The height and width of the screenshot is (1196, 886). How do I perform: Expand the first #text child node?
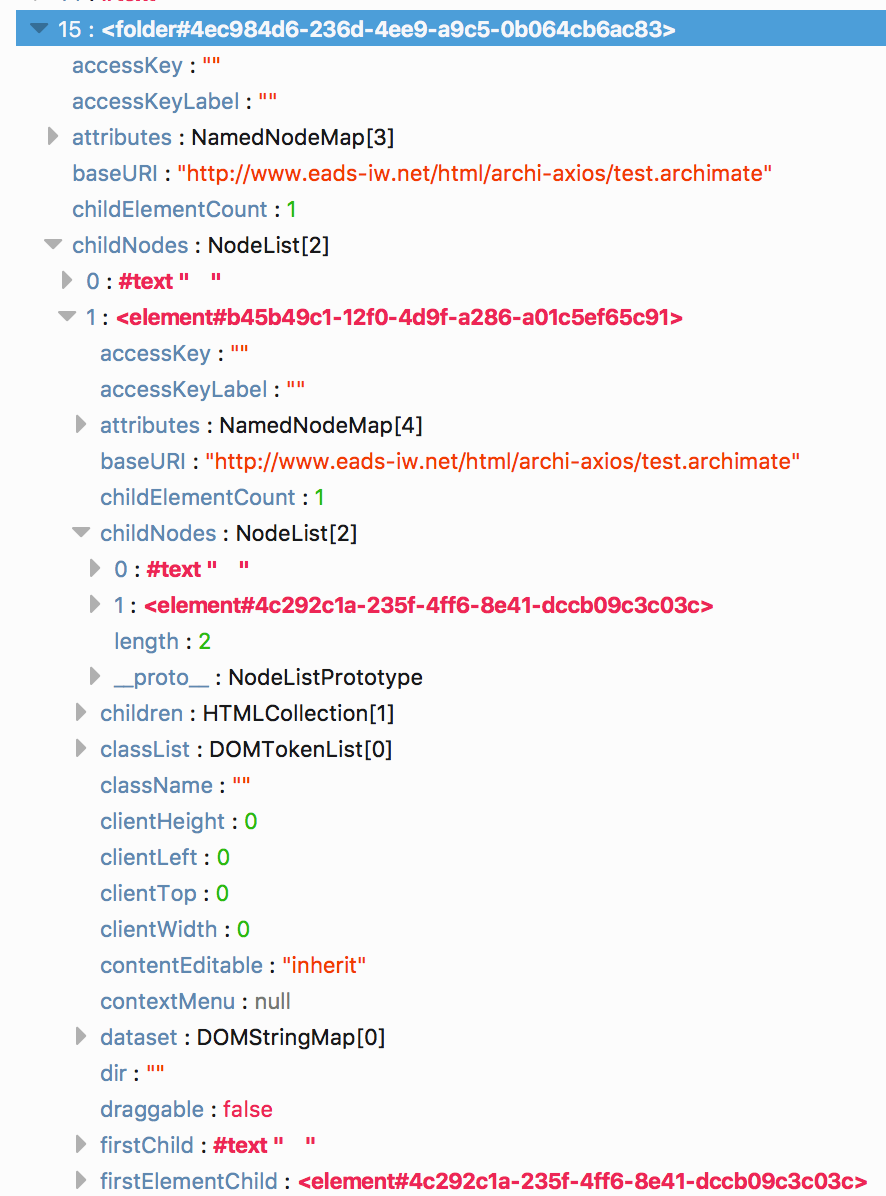[x=66, y=281]
